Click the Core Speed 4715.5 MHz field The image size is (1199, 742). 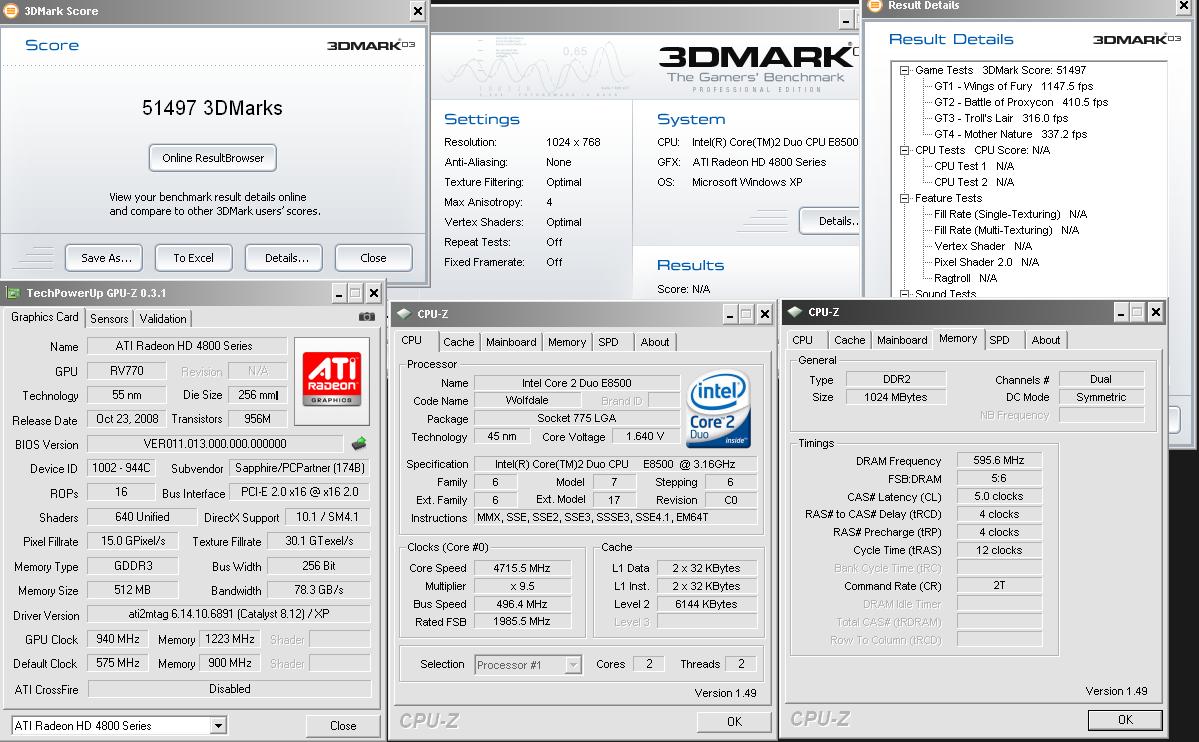coord(522,568)
